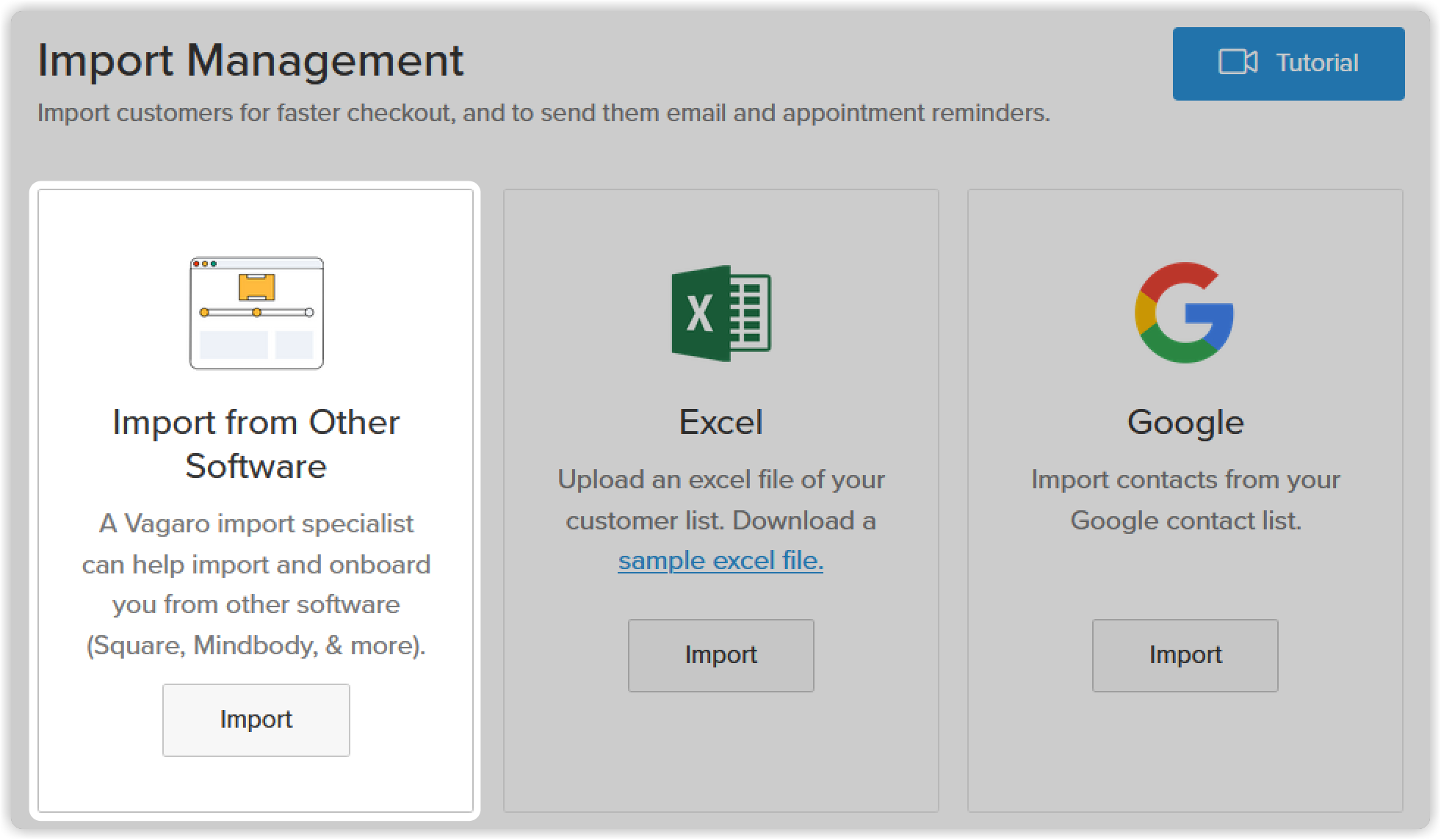The width and height of the screenshot is (1441, 840).
Task: Click the other software browser window icon
Action: (256, 313)
